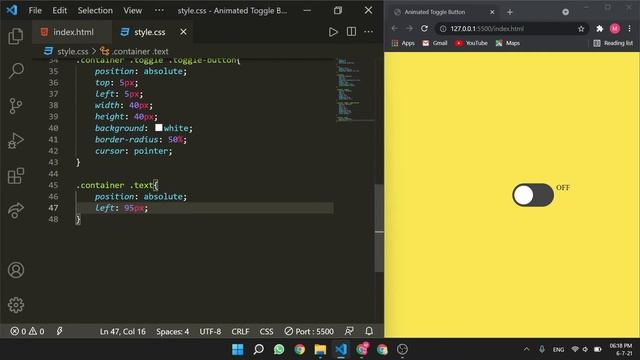Select CSS language mode in status bar
640x360 pixels.
(x=266, y=331)
